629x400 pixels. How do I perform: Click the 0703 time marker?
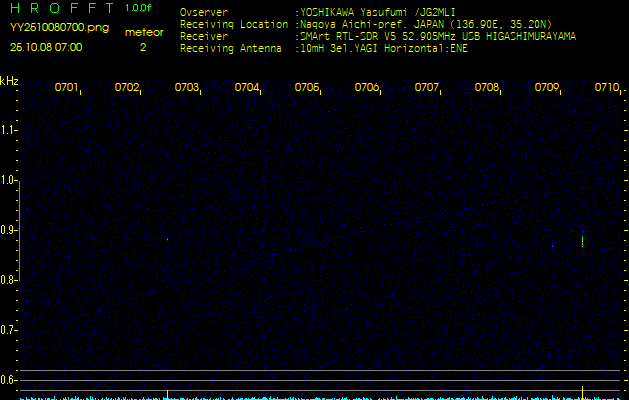[x=187, y=87]
